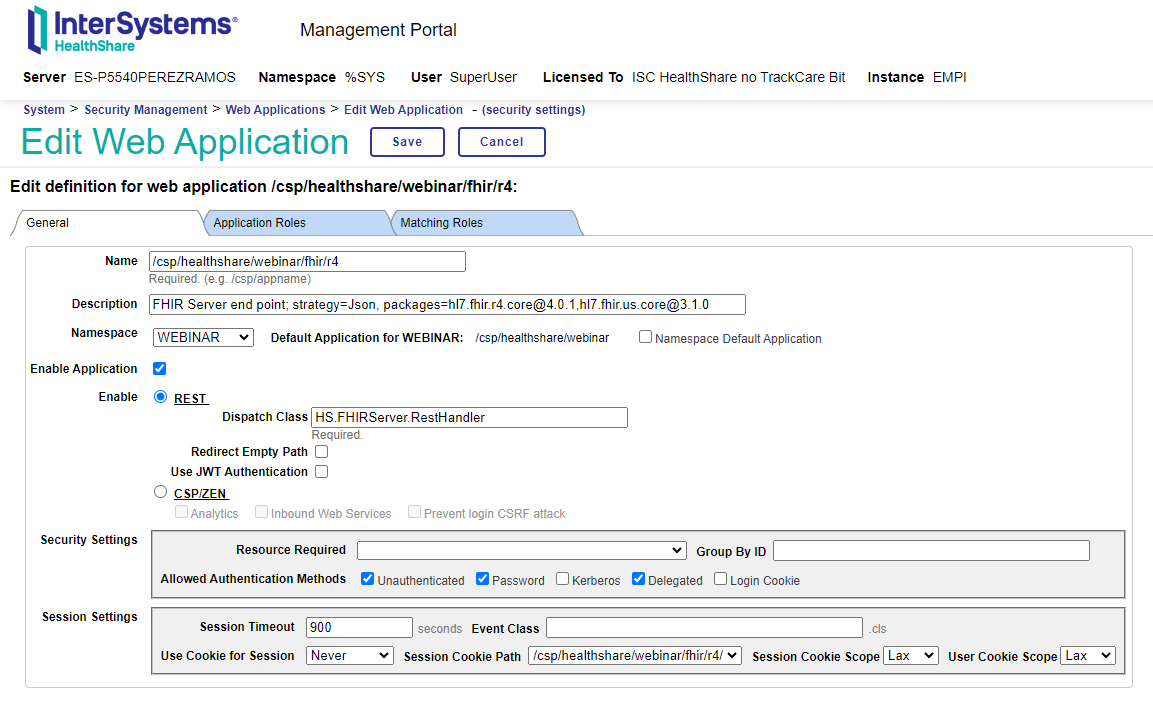The height and width of the screenshot is (708, 1153).
Task: Expand the Resource Required dropdown
Action: tap(521, 551)
